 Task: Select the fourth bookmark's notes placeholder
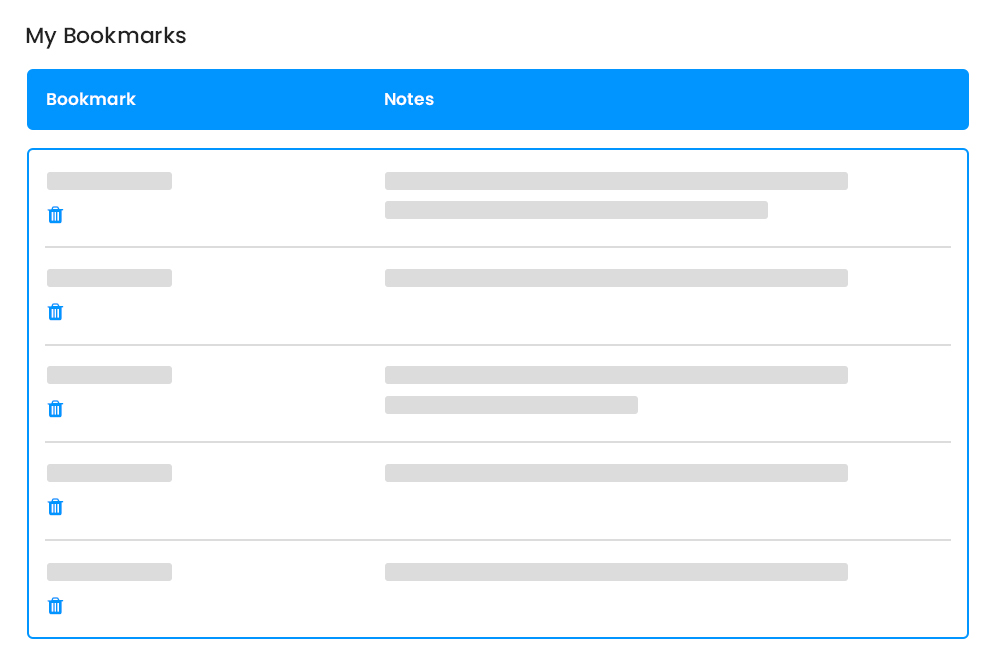pyautogui.click(x=616, y=473)
